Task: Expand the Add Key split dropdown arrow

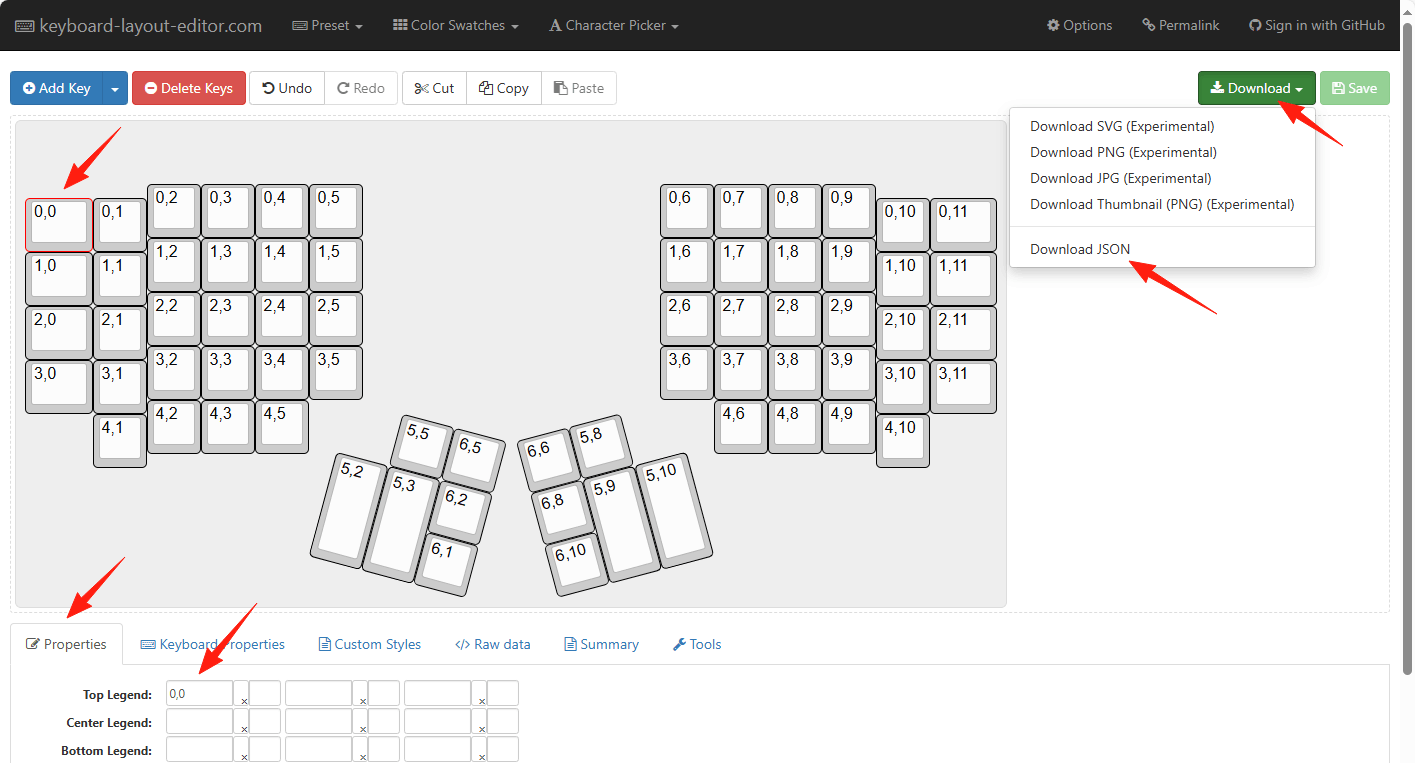Action: (114, 88)
